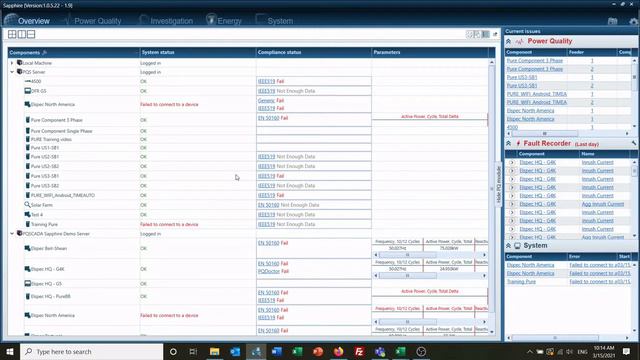Click the System monitor icon in issues panel
The height and width of the screenshot is (360, 640).
coord(518,246)
